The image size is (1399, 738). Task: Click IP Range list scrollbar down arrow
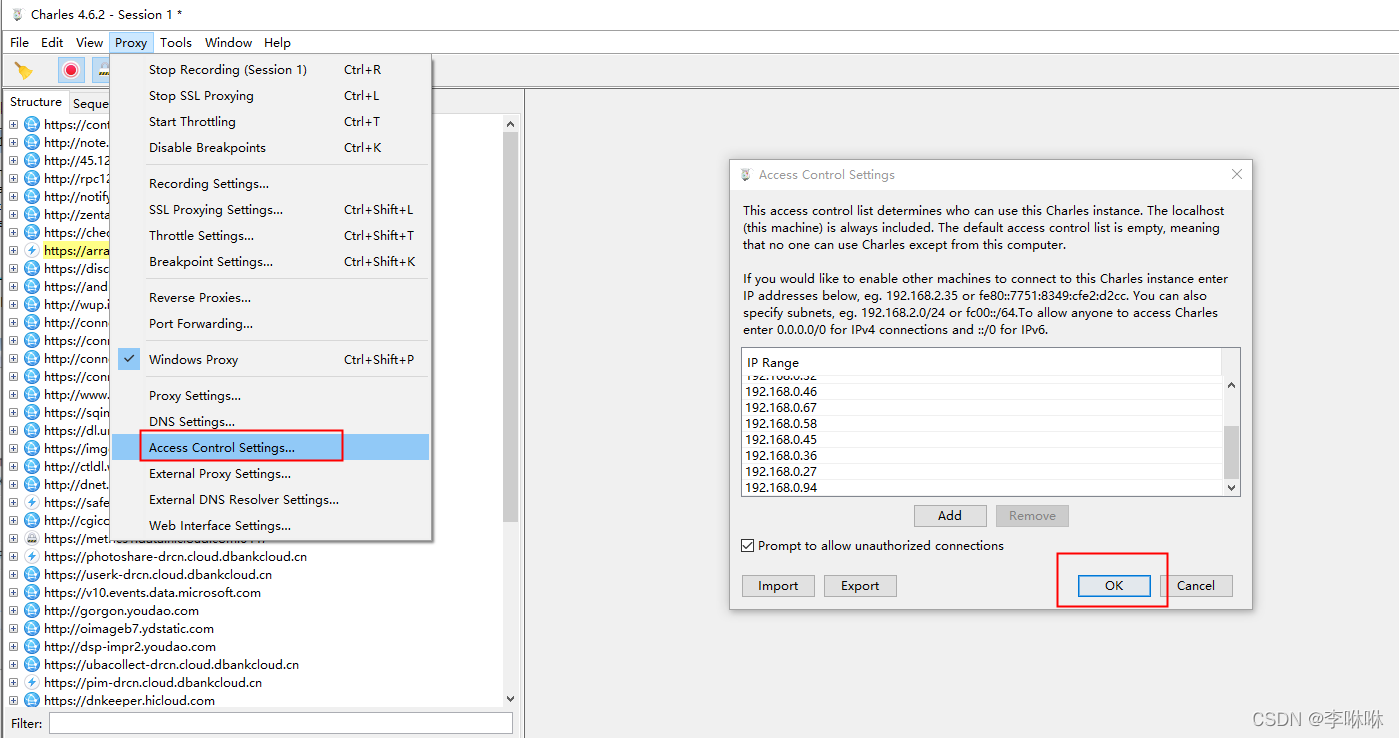[x=1231, y=488]
